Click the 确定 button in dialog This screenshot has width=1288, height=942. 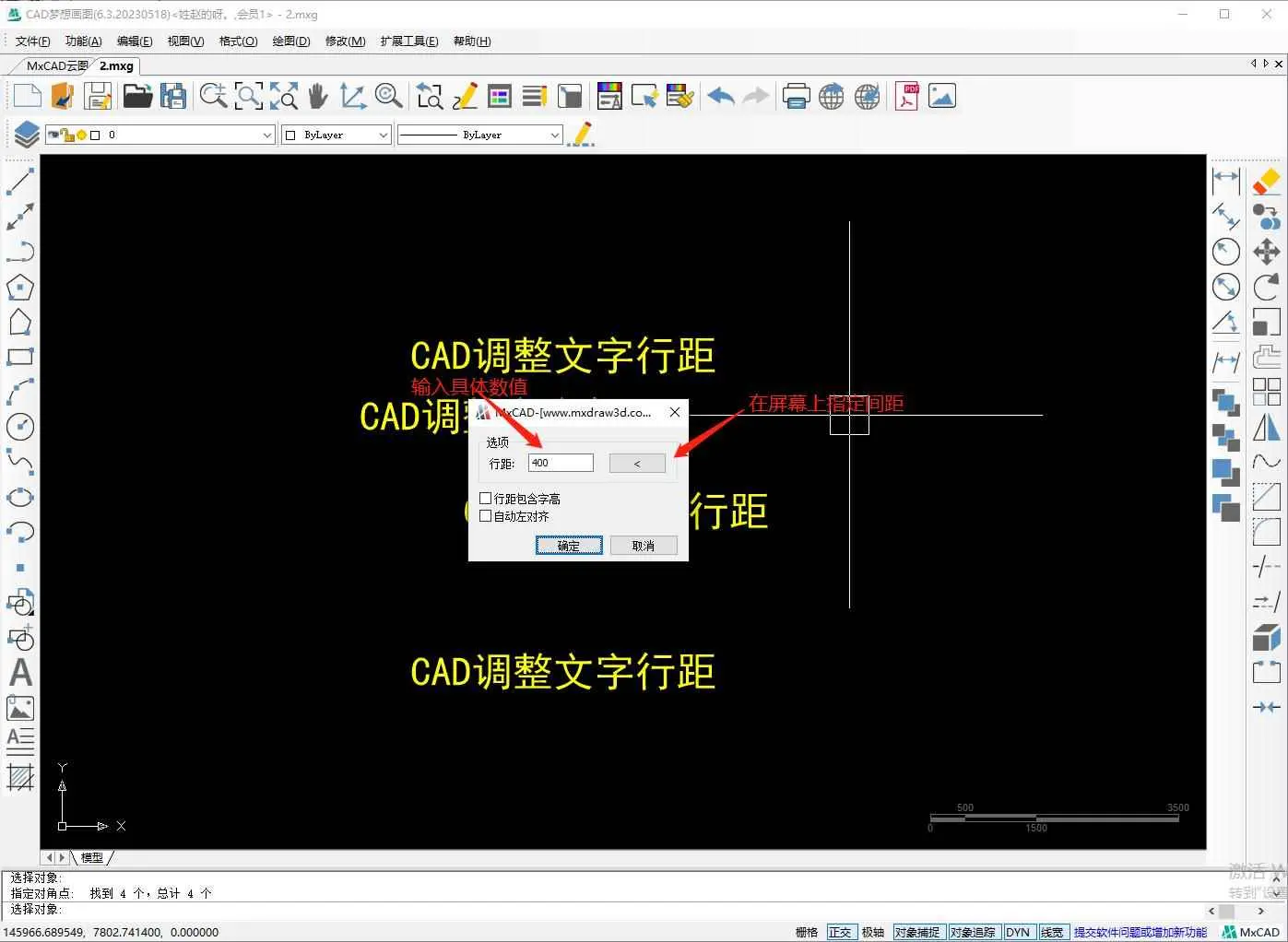click(x=569, y=546)
